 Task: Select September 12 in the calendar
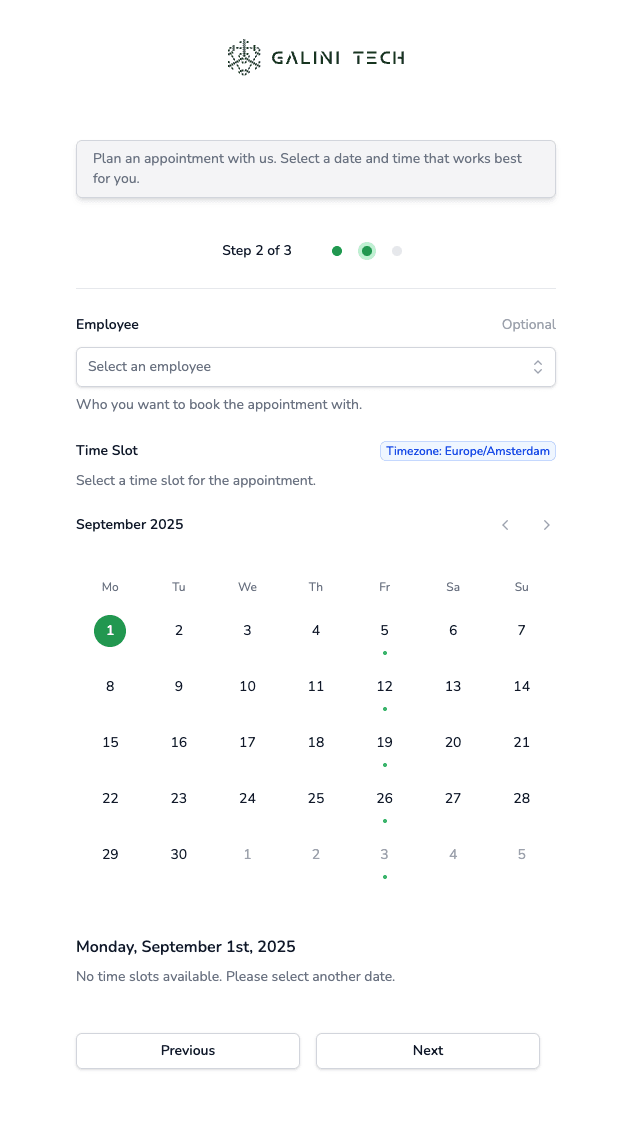[384, 686]
